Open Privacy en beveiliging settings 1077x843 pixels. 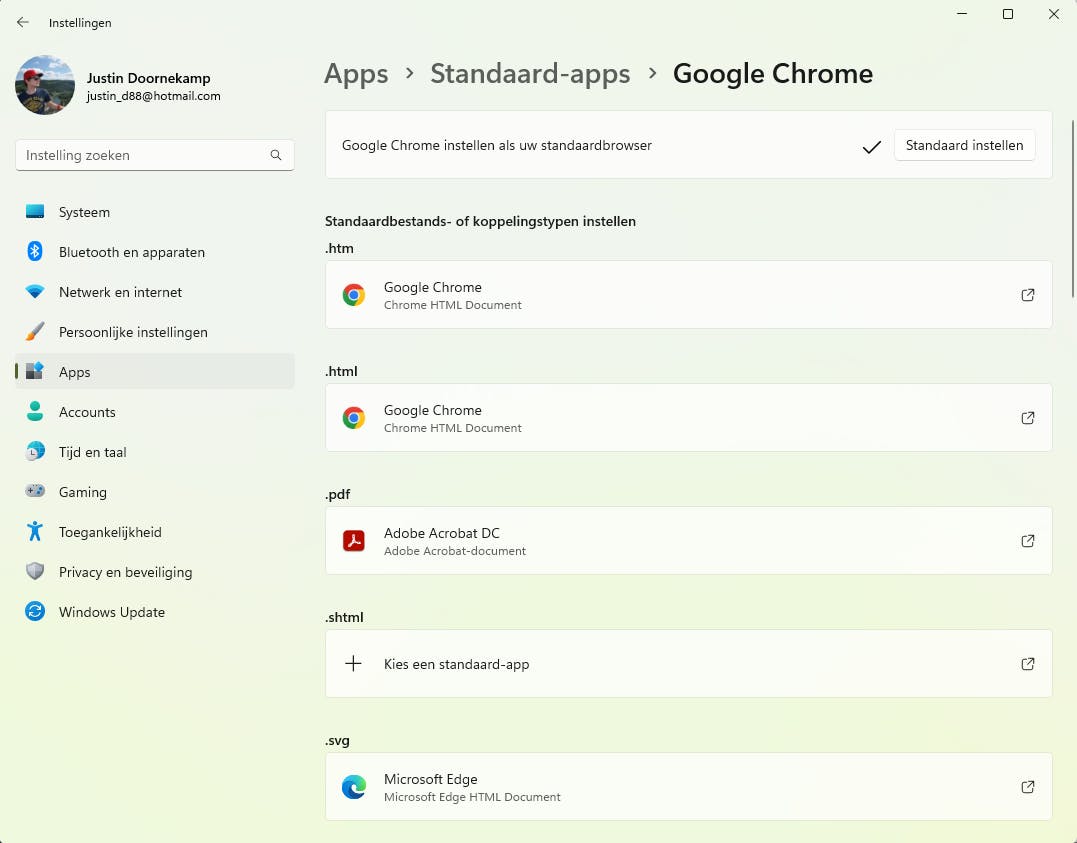[125, 572]
